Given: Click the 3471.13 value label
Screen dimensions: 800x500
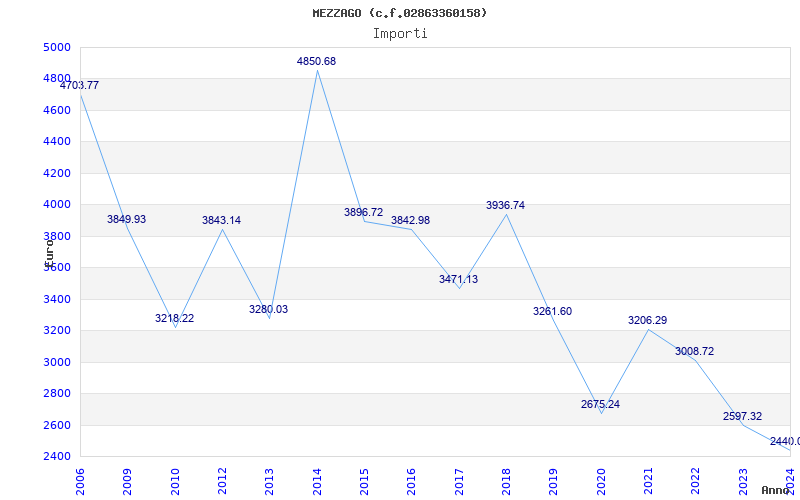Looking at the screenshot, I should 458,280.
